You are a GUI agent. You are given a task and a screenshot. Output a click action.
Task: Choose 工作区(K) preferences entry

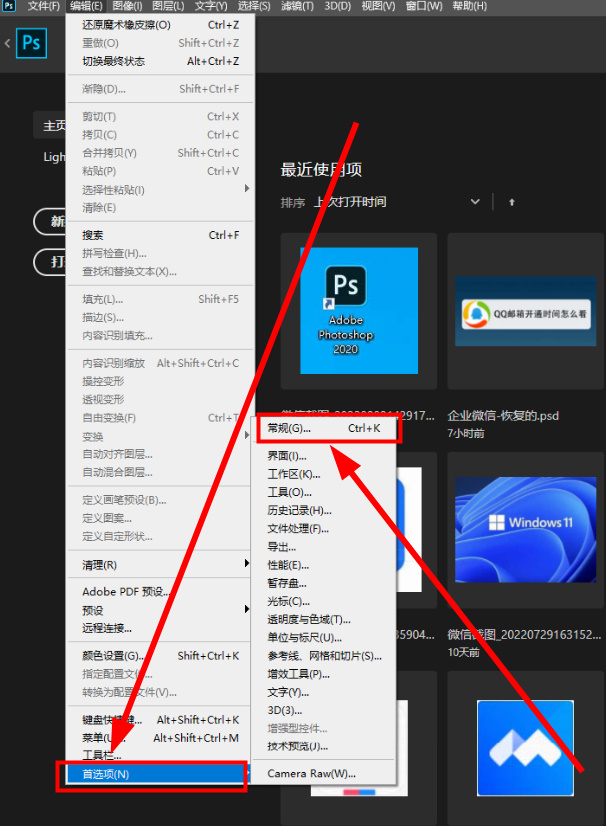pyautogui.click(x=325, y=474)
